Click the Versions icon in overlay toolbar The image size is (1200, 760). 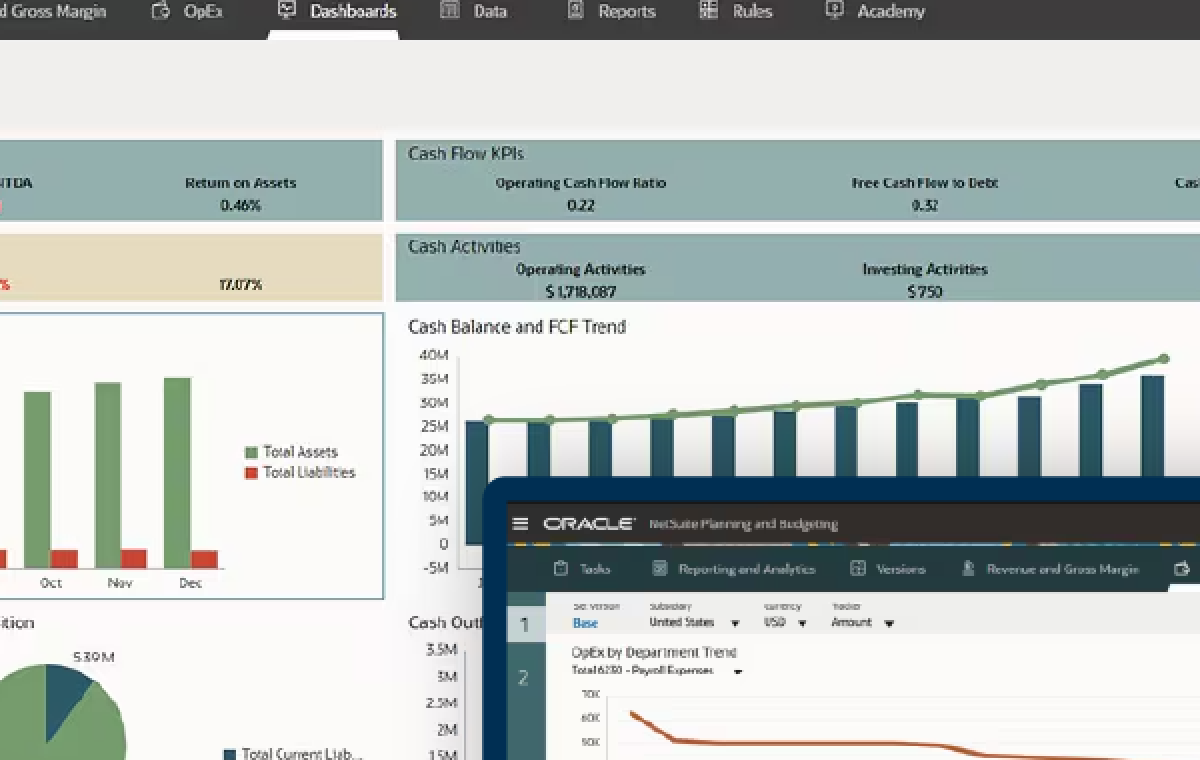tap(857, 569)
